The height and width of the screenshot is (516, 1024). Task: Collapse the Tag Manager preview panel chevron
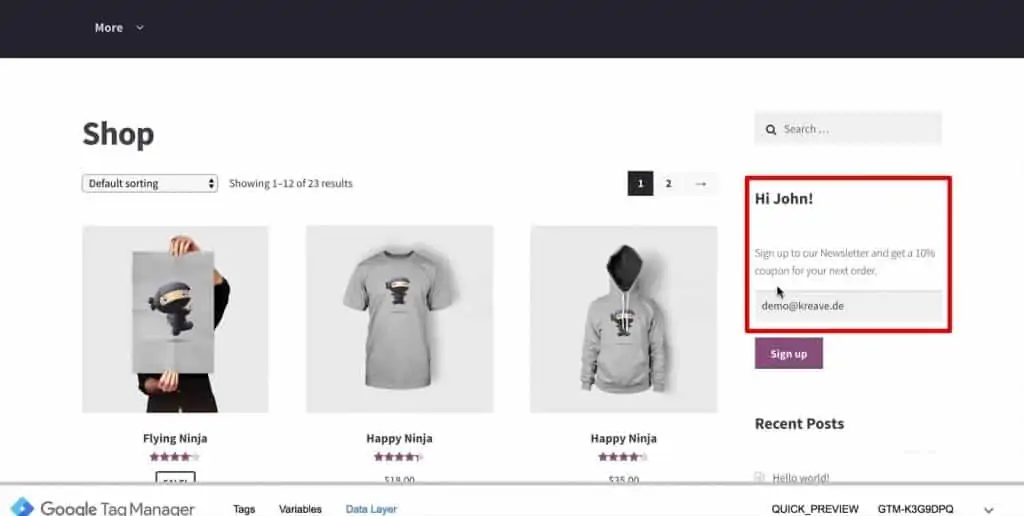tap(989, 509)
